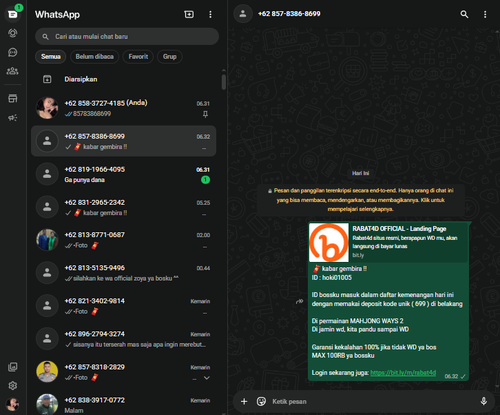The height and width of the screenshot is (415, 500).
Task: Click the RABAT4D link preview thumbnail
Action: point(329,242)
